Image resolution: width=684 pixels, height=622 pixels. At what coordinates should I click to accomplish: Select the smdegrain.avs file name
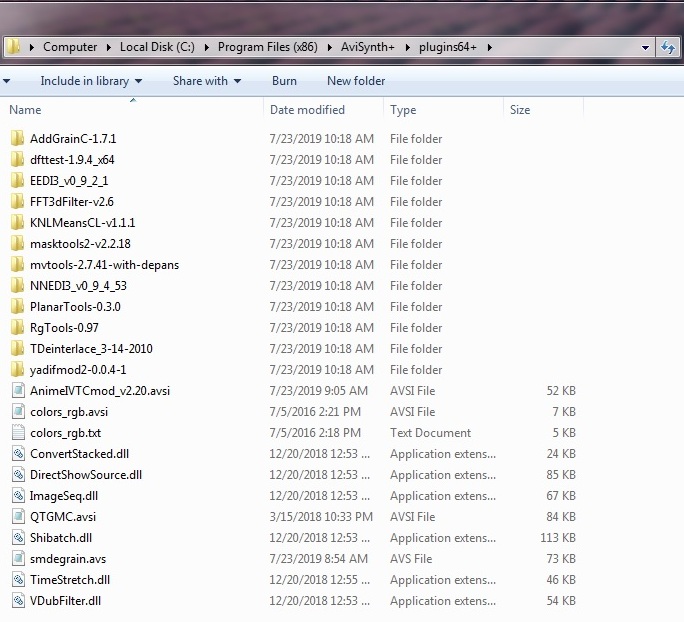(x=68, y=559)
